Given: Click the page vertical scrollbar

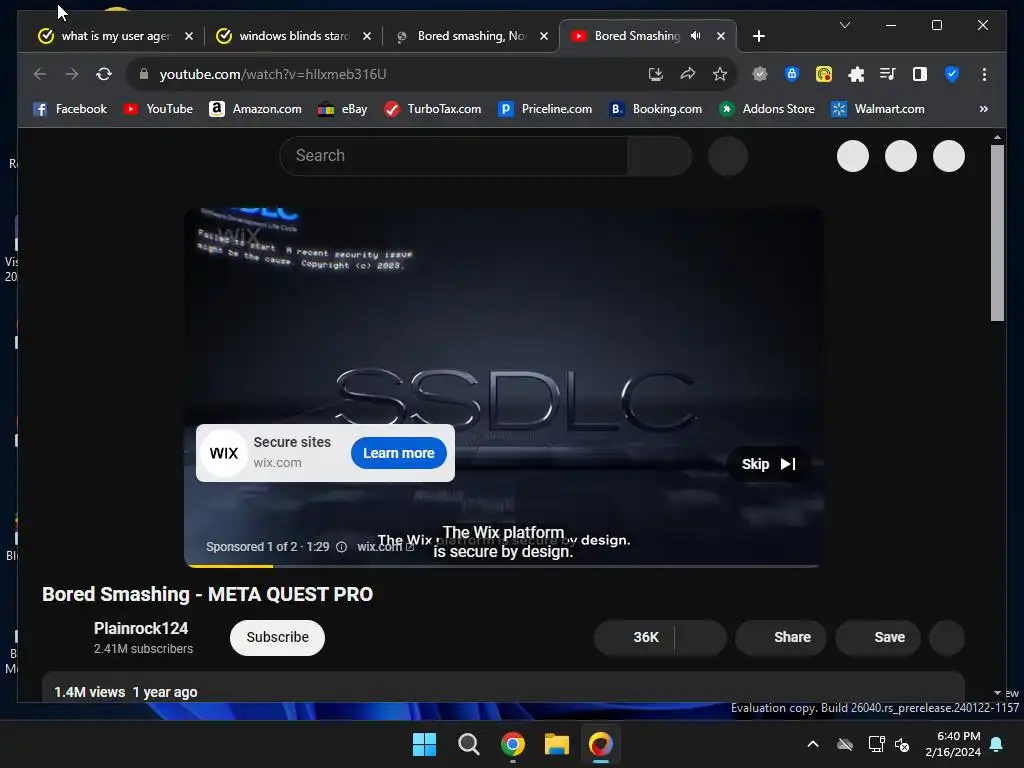Looking at the screenshot, I should tap(997, 232).
